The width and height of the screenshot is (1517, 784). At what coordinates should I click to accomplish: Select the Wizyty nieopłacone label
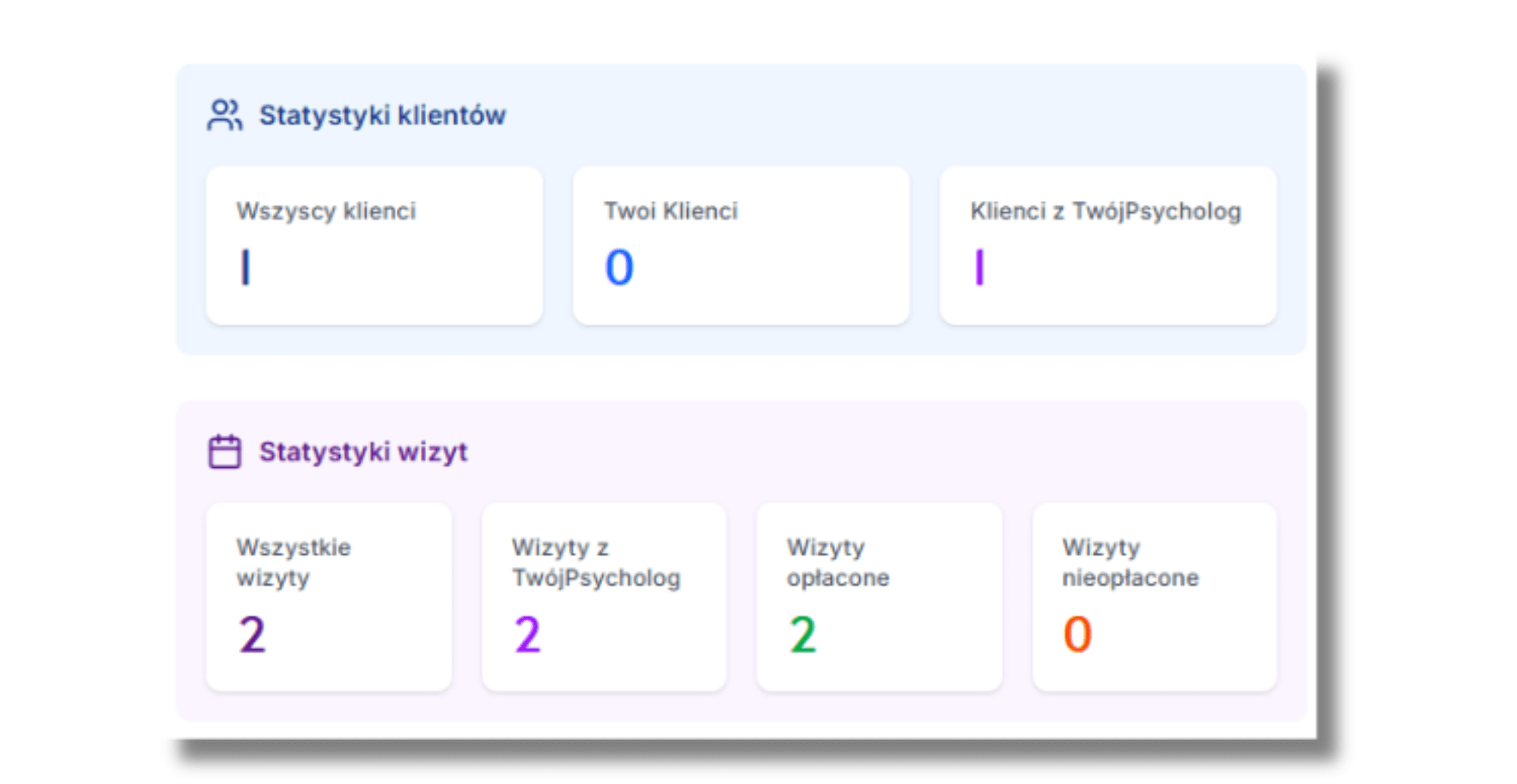point(1130,562)
